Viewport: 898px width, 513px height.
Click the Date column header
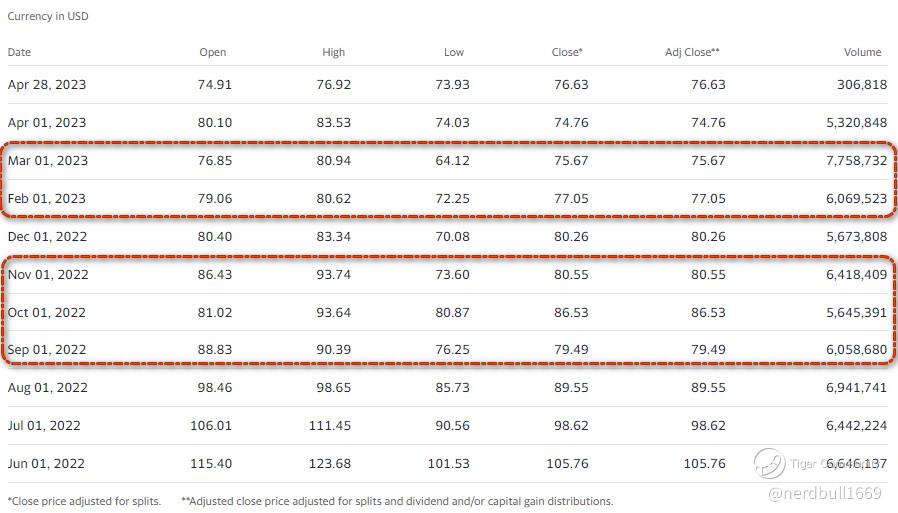19,52
